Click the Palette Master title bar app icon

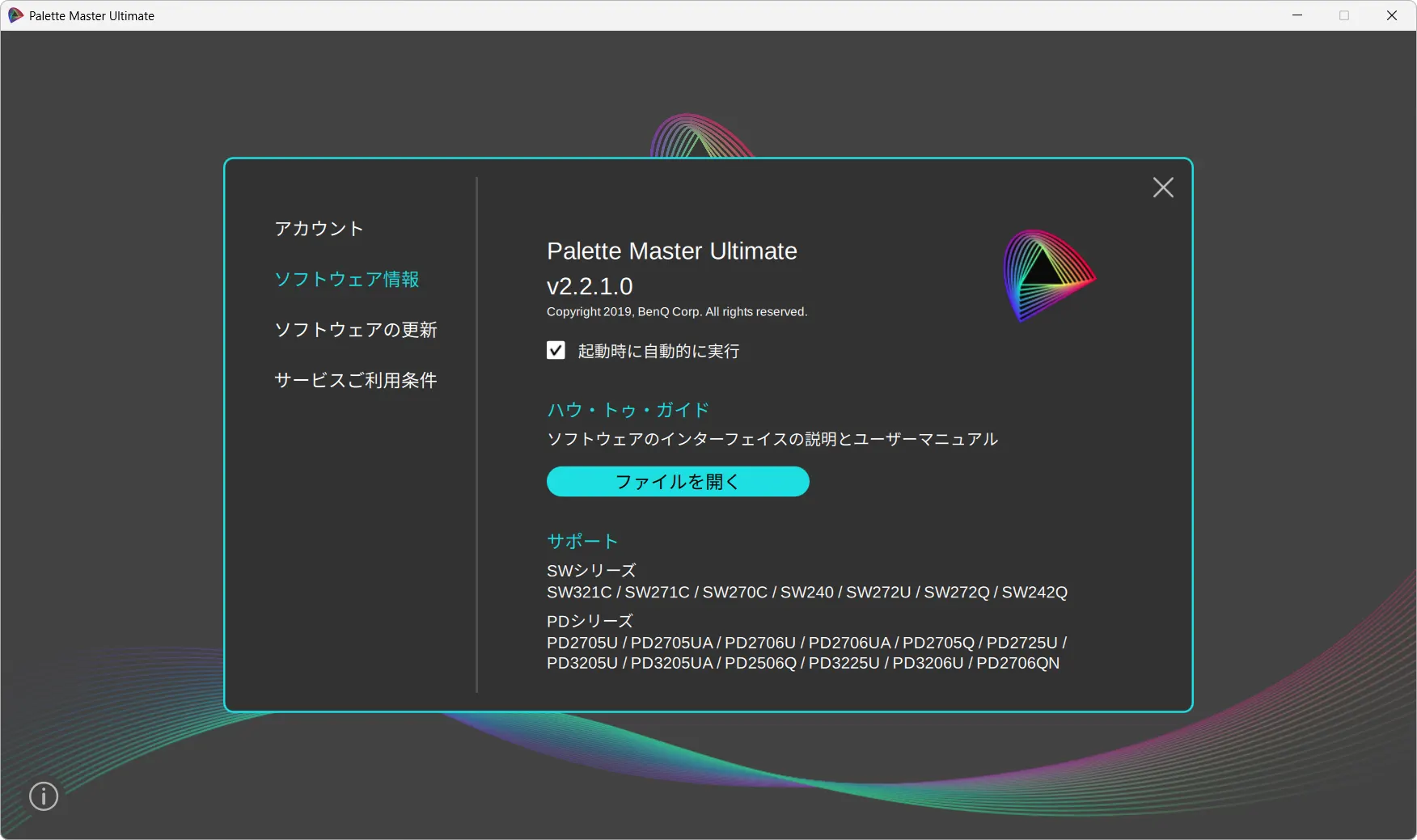pos(15,15)
